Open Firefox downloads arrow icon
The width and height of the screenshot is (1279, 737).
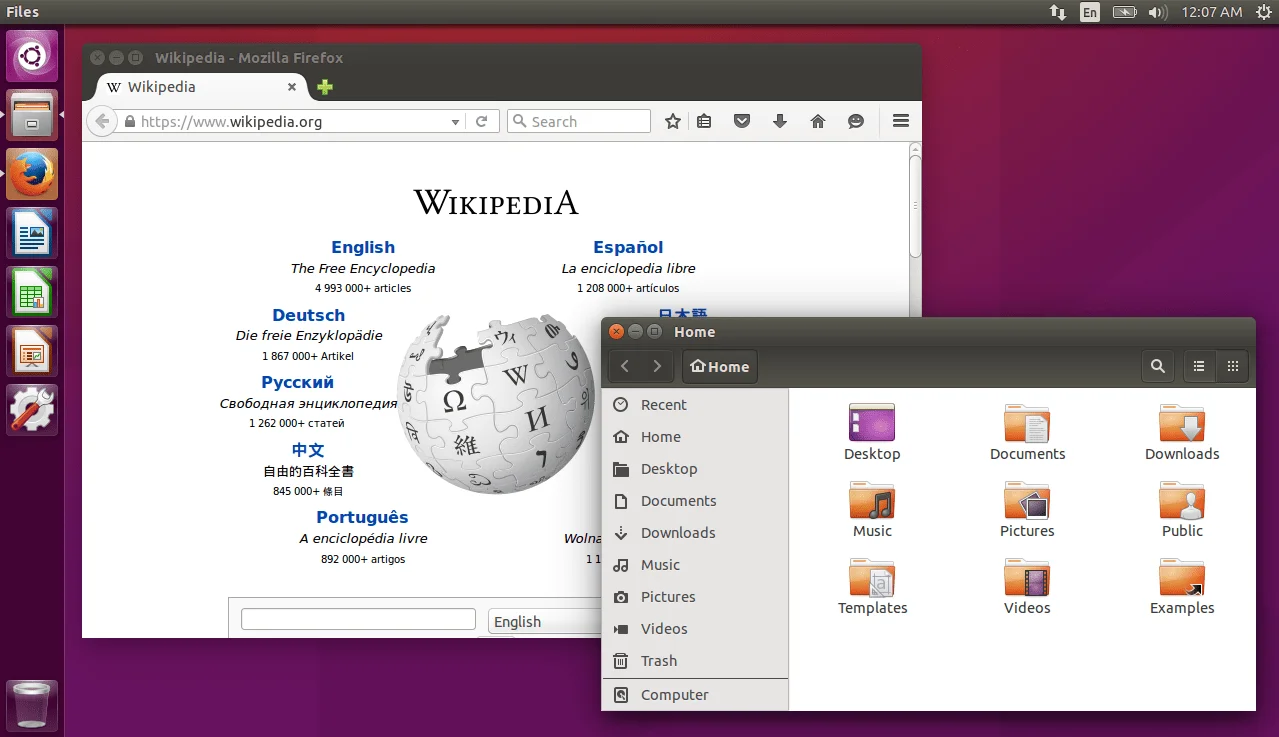click(780, 121)
